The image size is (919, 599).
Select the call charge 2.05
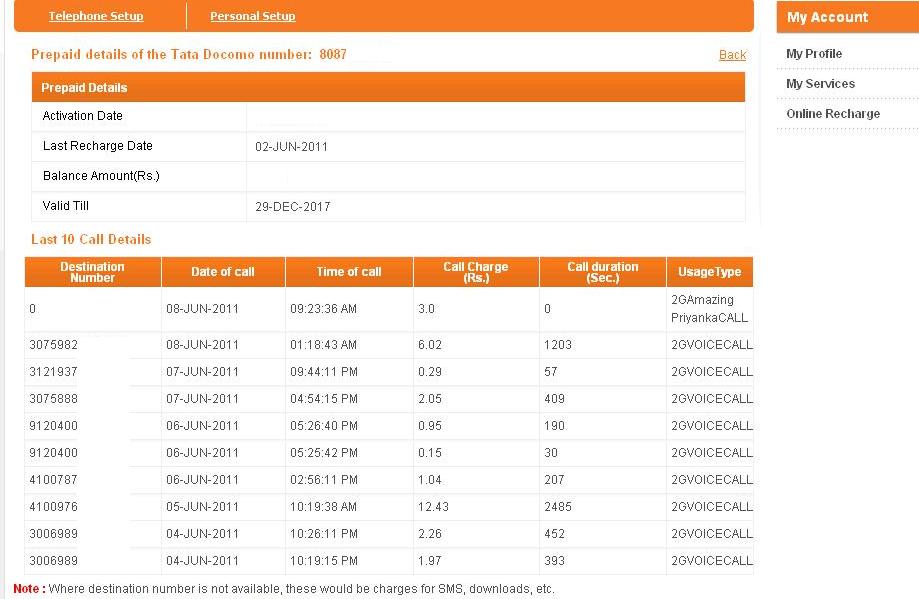click(430, 399)
